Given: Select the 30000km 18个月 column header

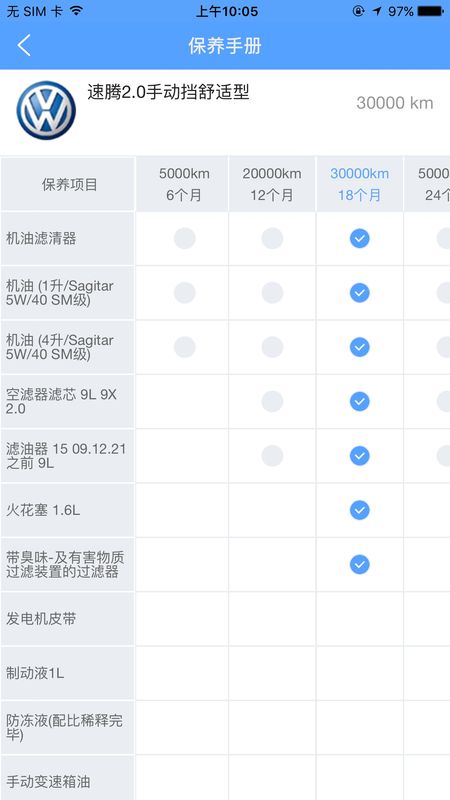Looking at the screenshot, I should [360, 184].
